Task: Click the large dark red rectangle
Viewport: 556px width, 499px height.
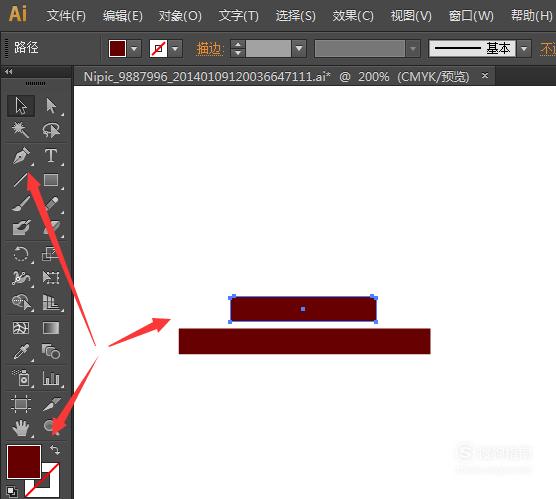Action: [305, 341]
